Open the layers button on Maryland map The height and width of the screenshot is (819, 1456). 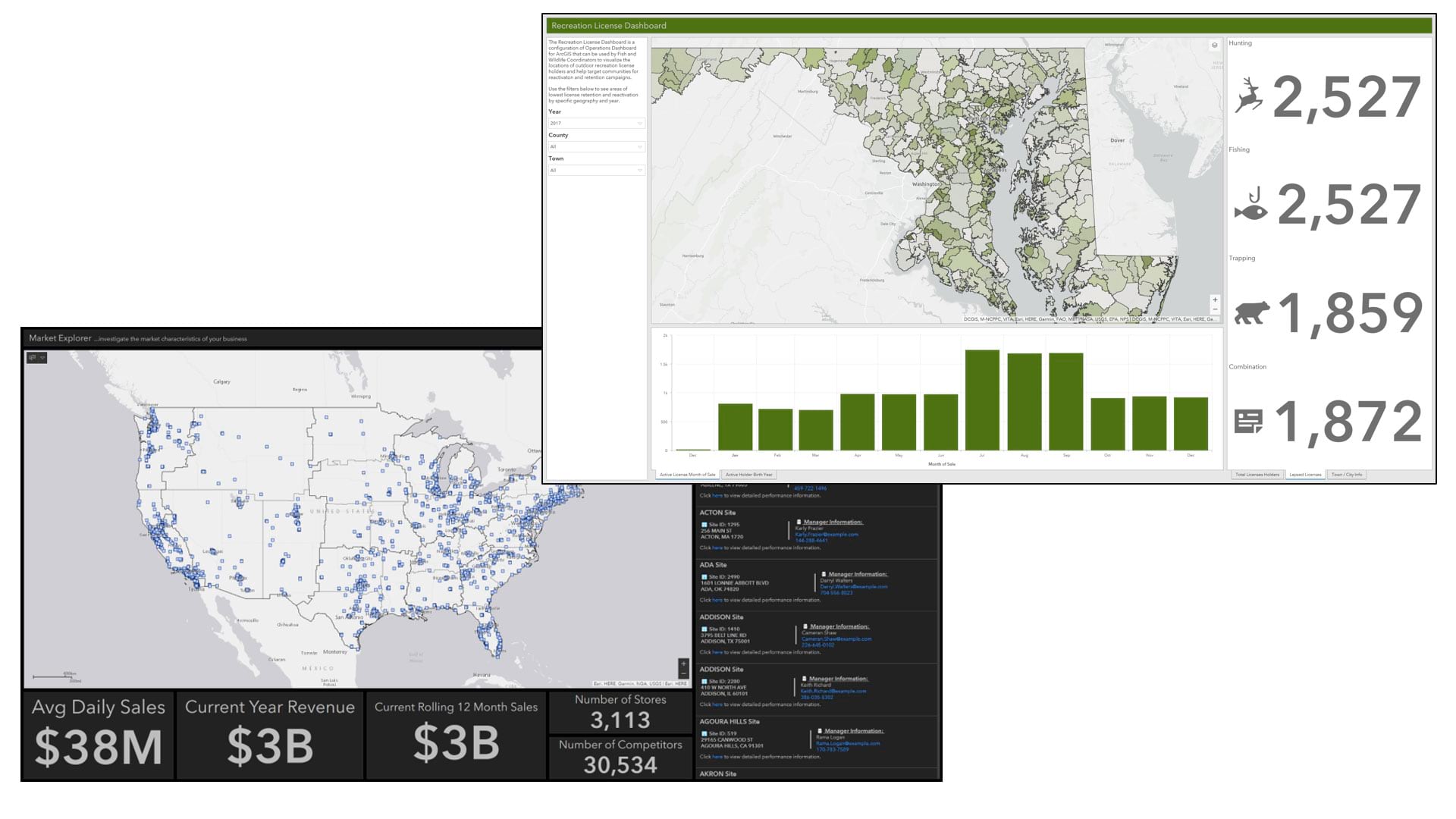1214,45
